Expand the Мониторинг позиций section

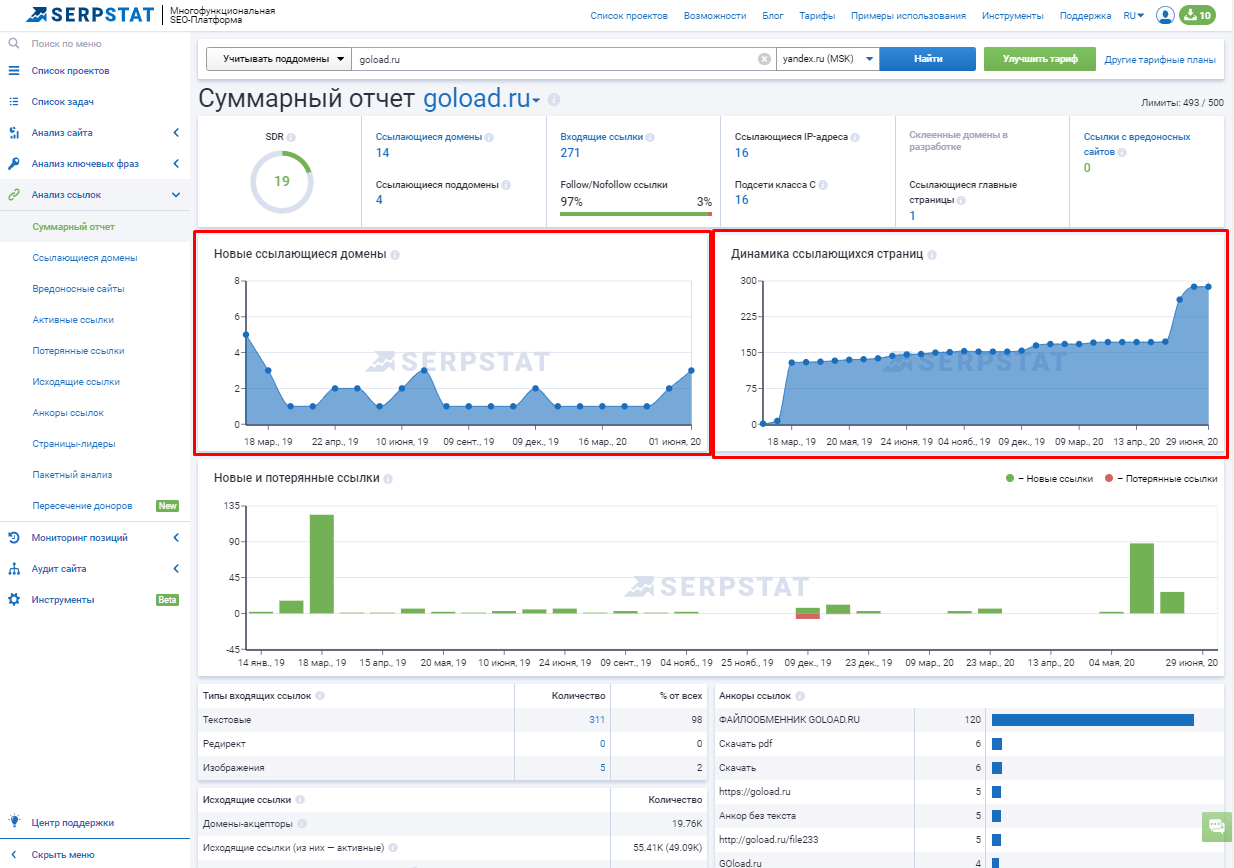point(176,538)
